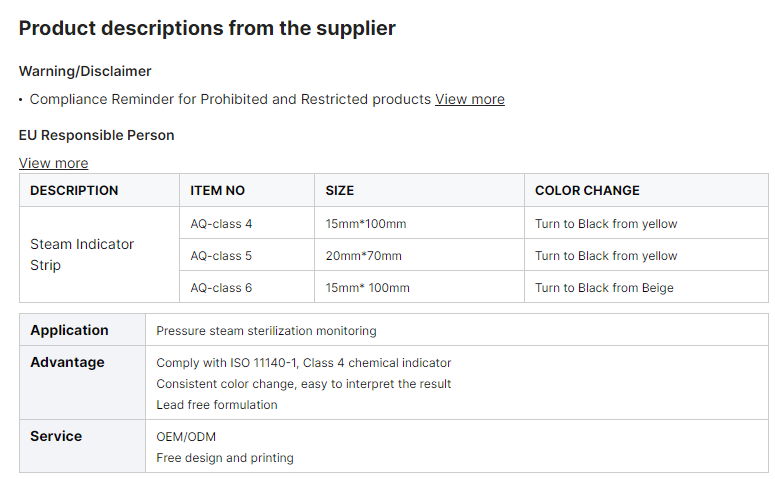The height and width of the screenshot is (479, 775).
Task: Click the OEM/ODM service text
Action: click(186, 437)
